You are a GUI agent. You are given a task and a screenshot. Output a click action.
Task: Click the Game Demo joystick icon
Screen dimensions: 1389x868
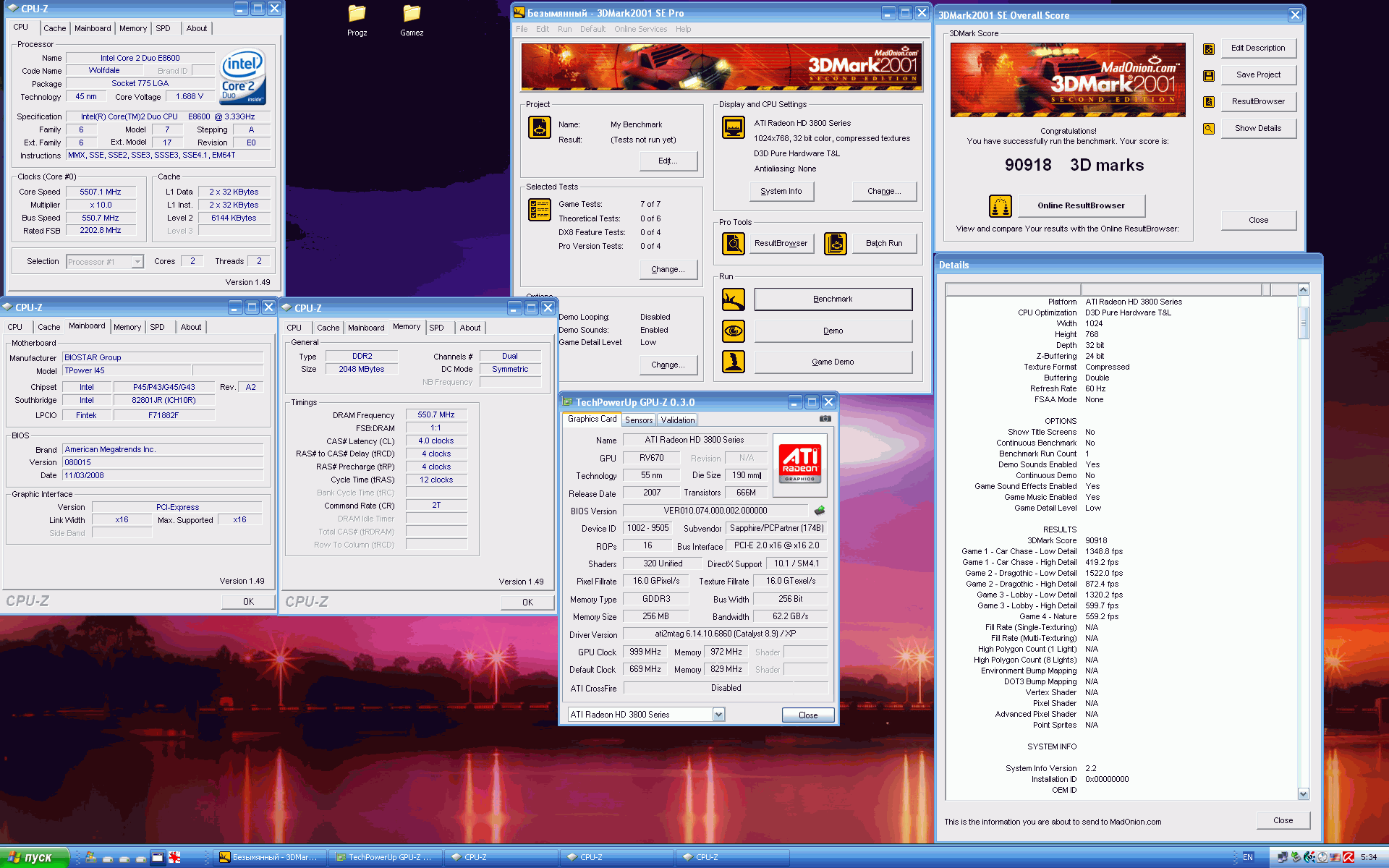(734, 362)
